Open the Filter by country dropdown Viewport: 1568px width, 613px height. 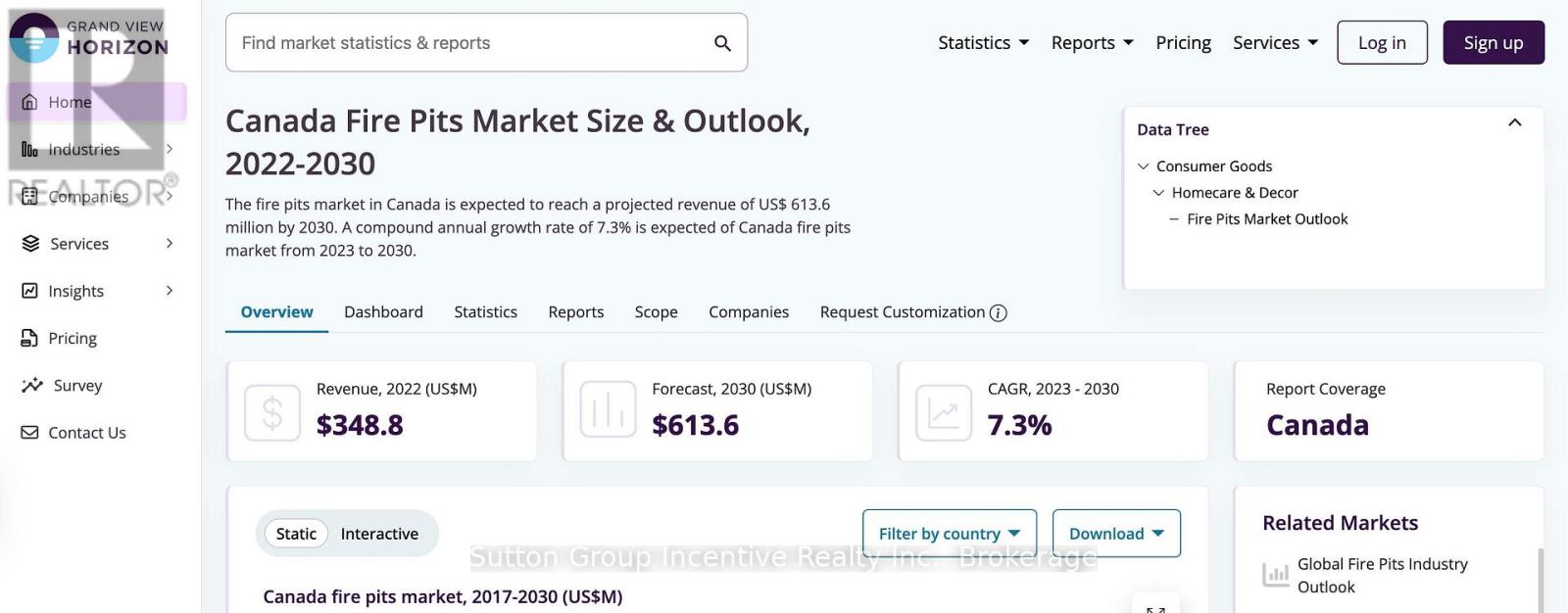(949, 534)
